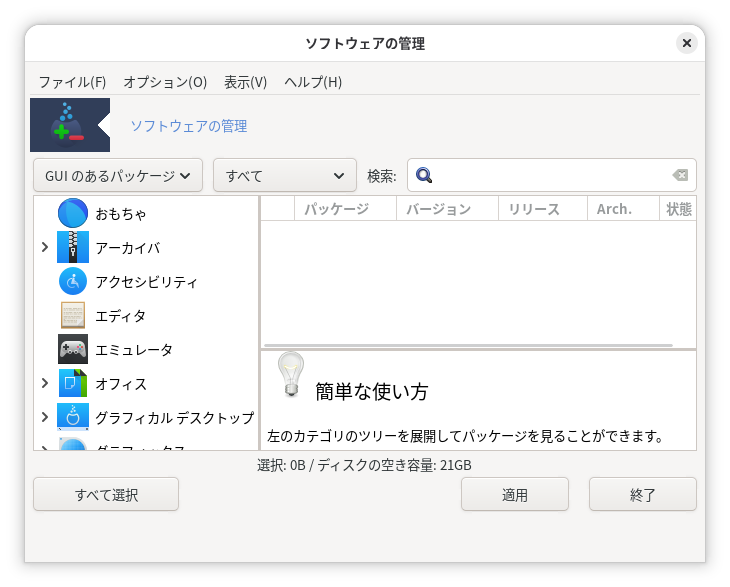Sort by the パッケージ column header
Screen dimensions: 730x587
pos(345,209)
